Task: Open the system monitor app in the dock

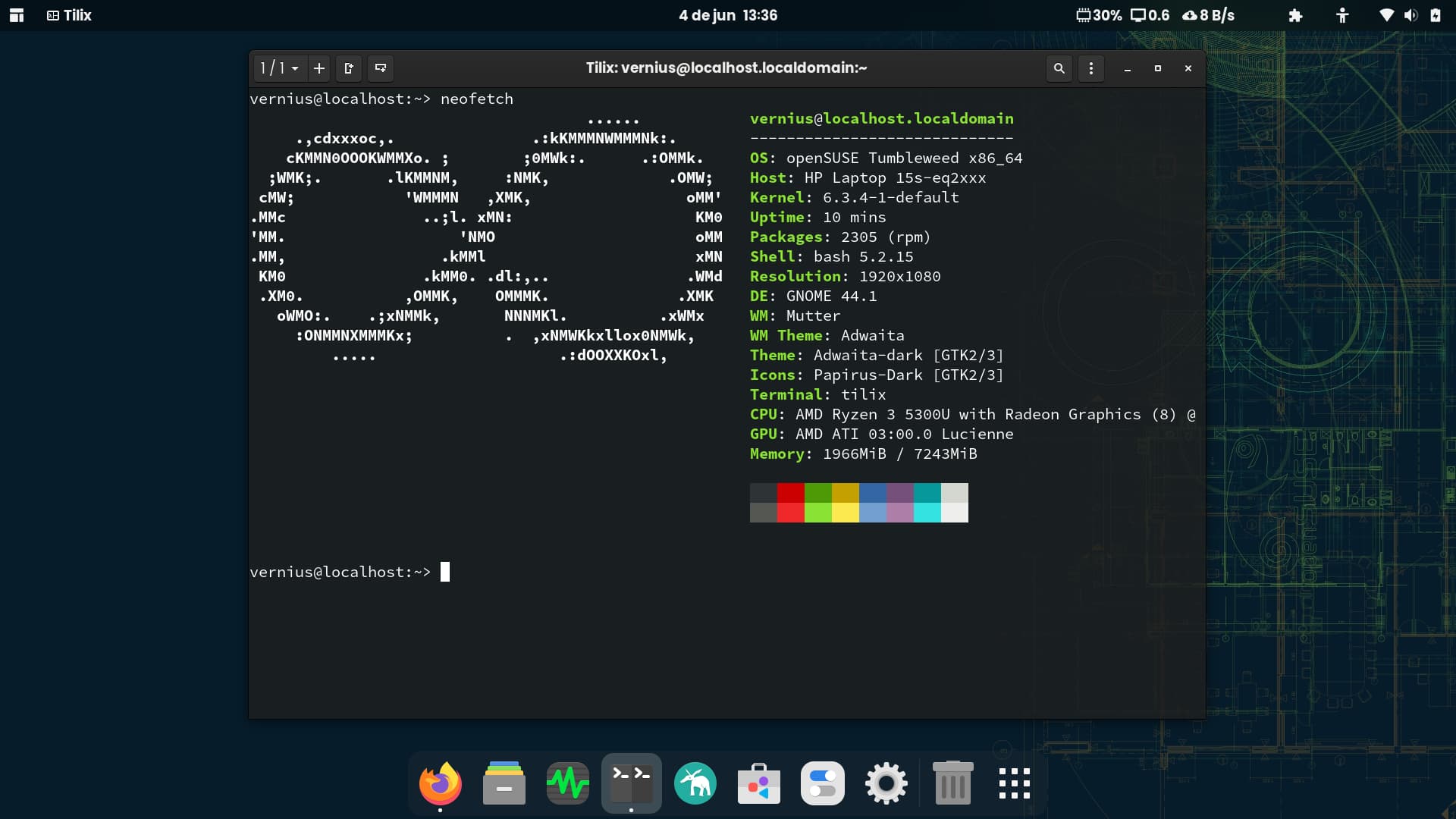Action: click(567, 783)
